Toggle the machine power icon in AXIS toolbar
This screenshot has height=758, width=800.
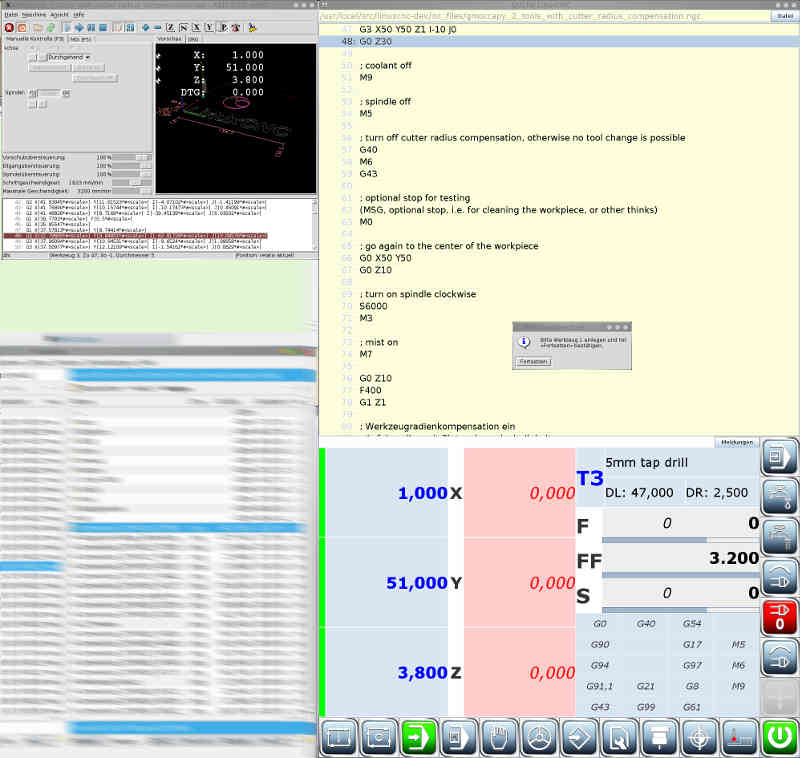pos(22,28)
